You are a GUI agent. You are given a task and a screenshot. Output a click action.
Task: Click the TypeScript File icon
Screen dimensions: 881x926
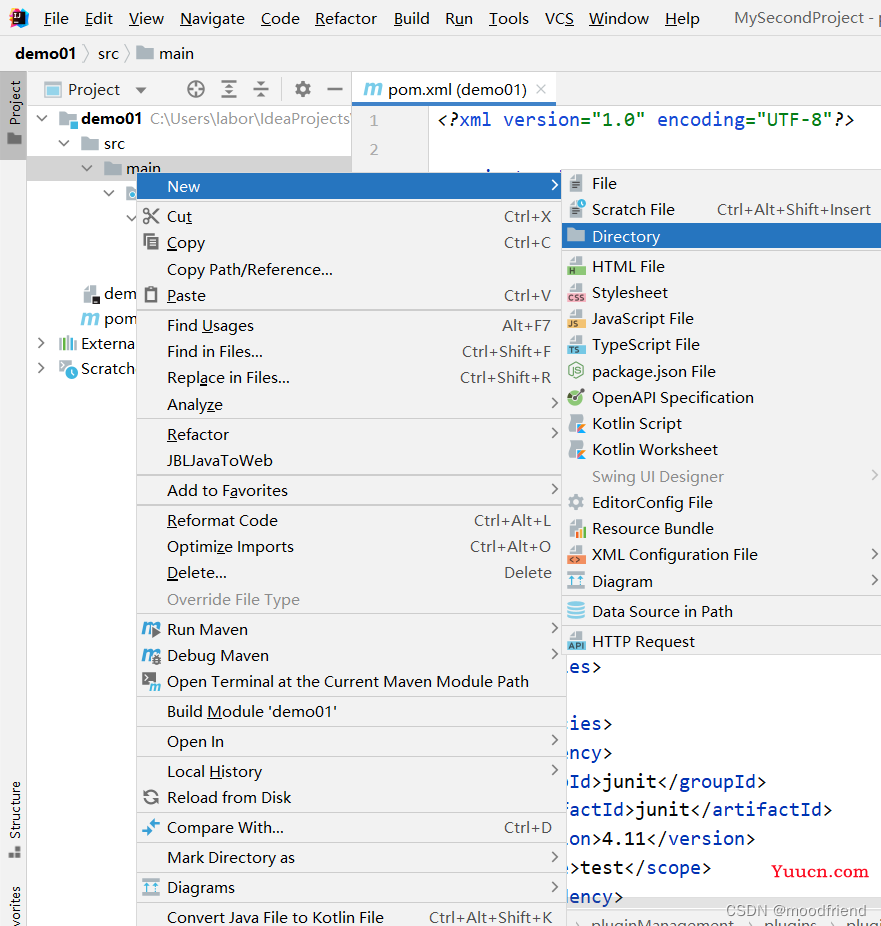coord(576,344)
